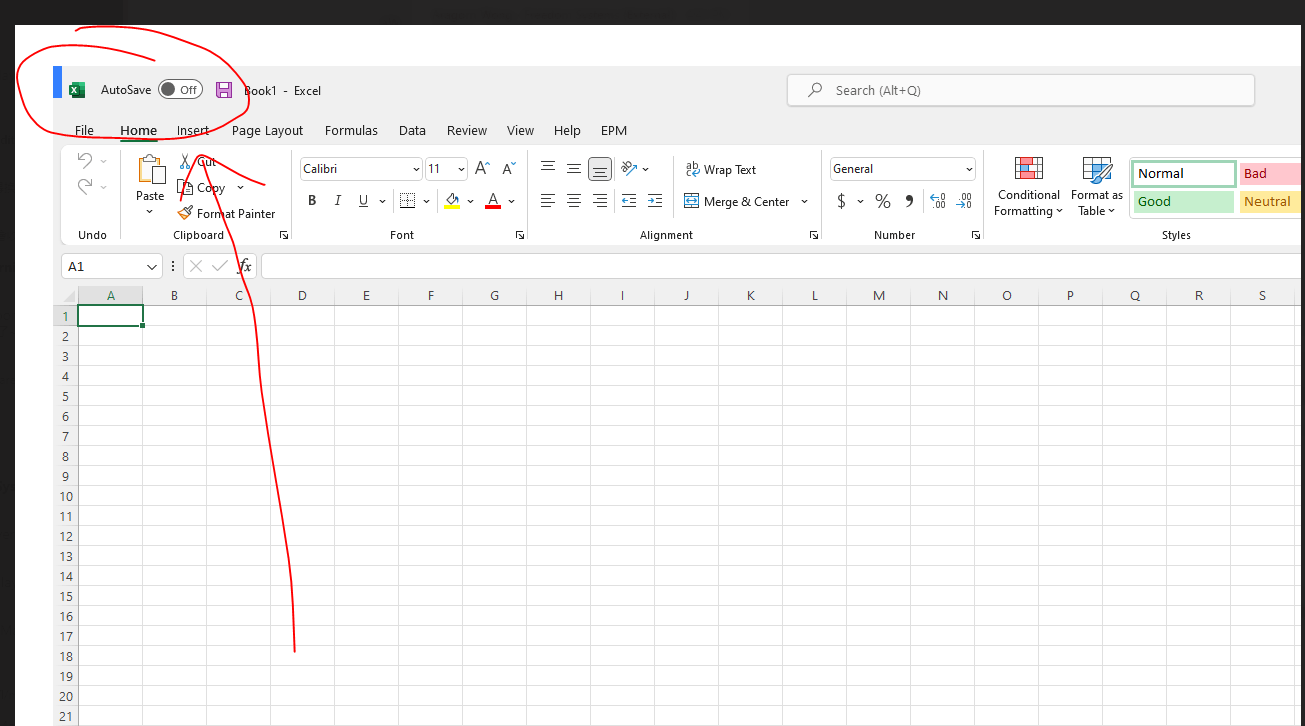The width and height of the screenshot is (1305, 726).
Task: Click the Cut scissors icon
Action: [x=185, y=162]
